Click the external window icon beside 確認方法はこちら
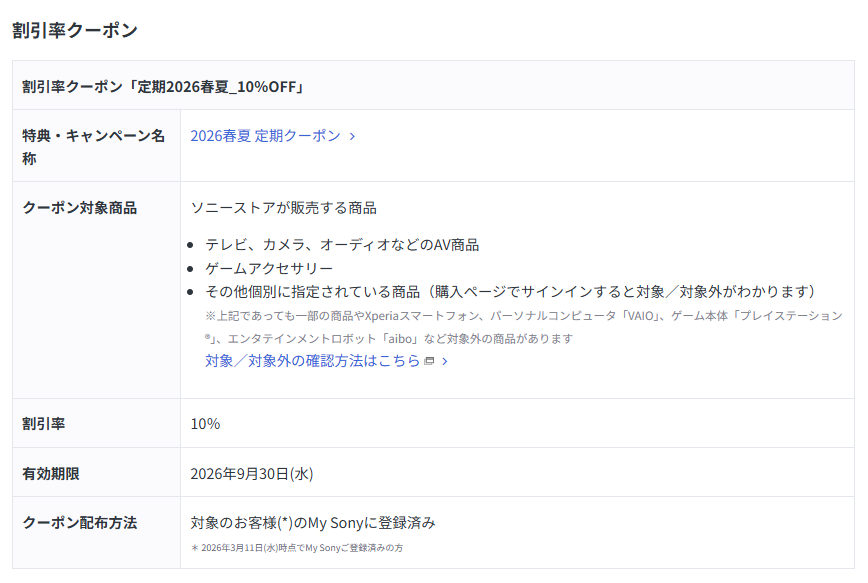The height and width of the screenshot is (583, 868). [429, 362]
